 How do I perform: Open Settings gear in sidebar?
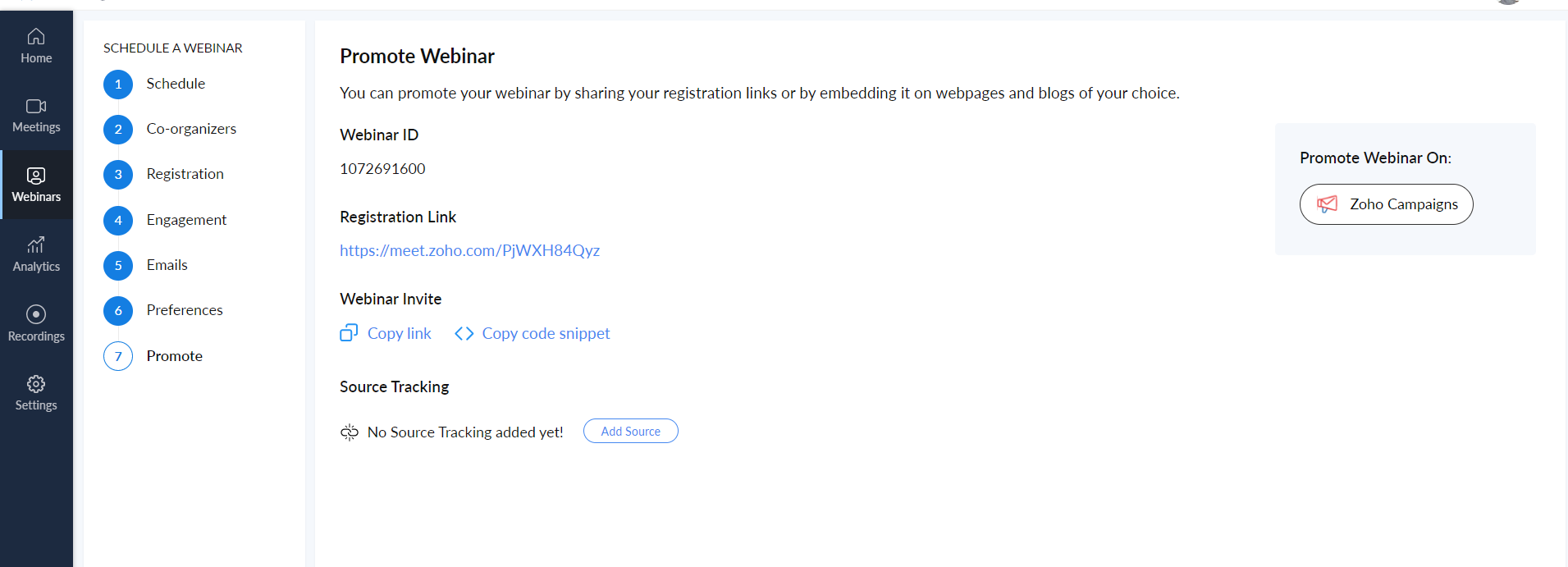click(x=36, y=384)
